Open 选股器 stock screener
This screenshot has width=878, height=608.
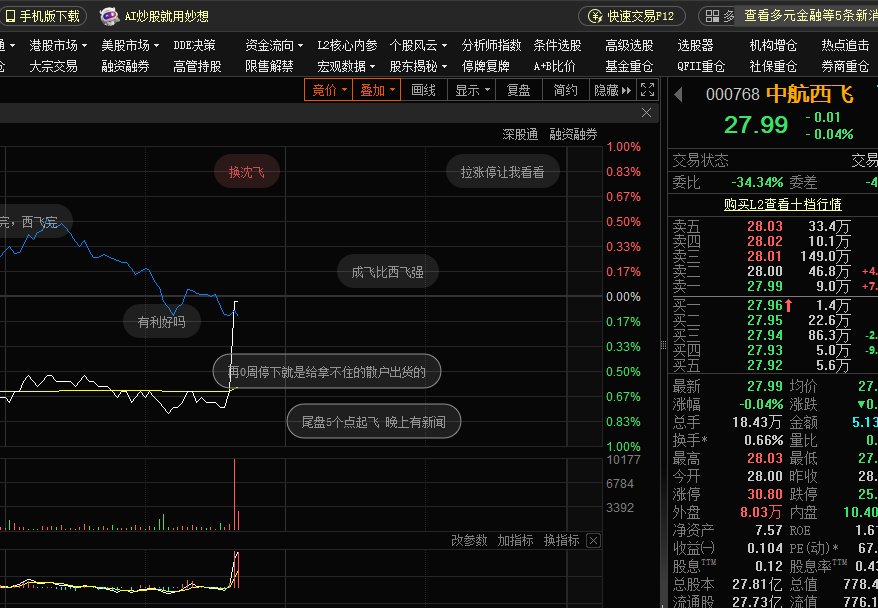point(695,45)
